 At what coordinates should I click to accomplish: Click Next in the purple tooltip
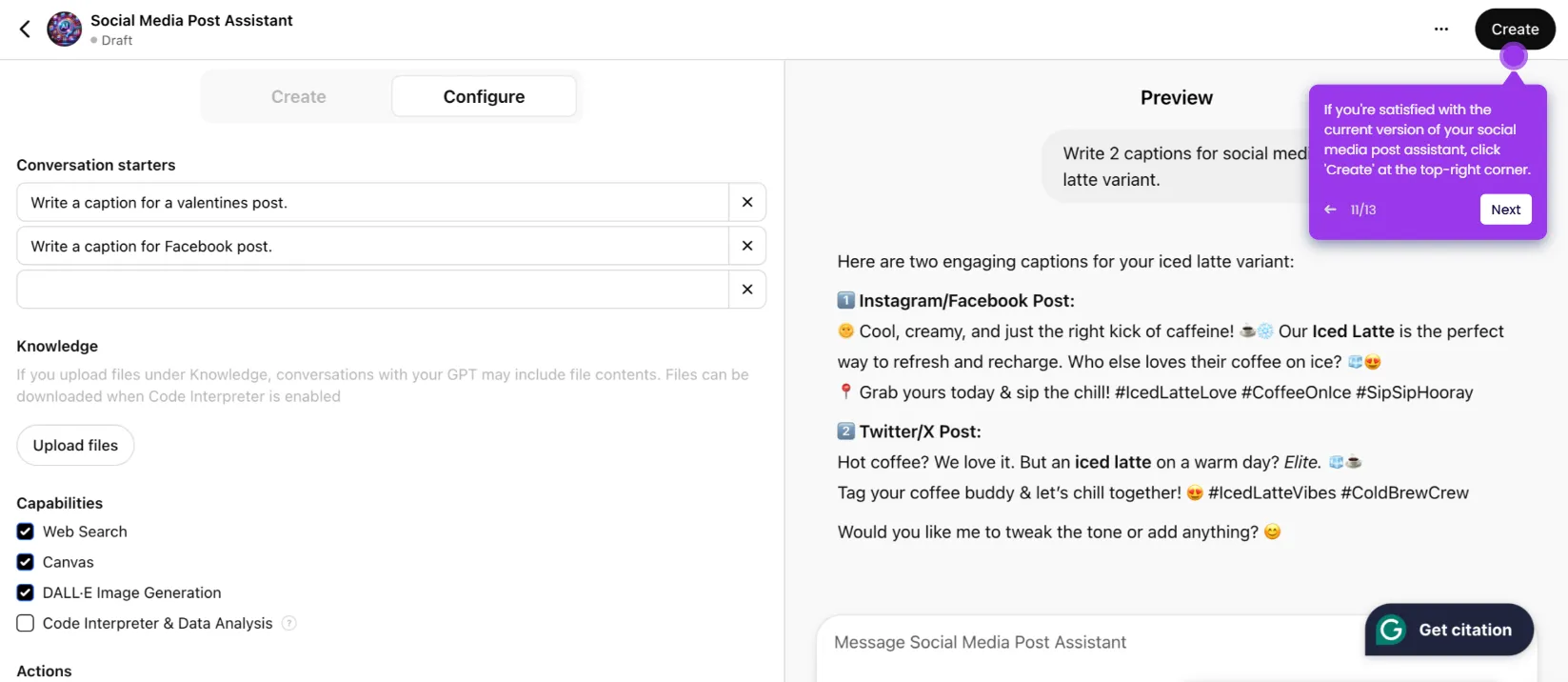(1505, 210)
